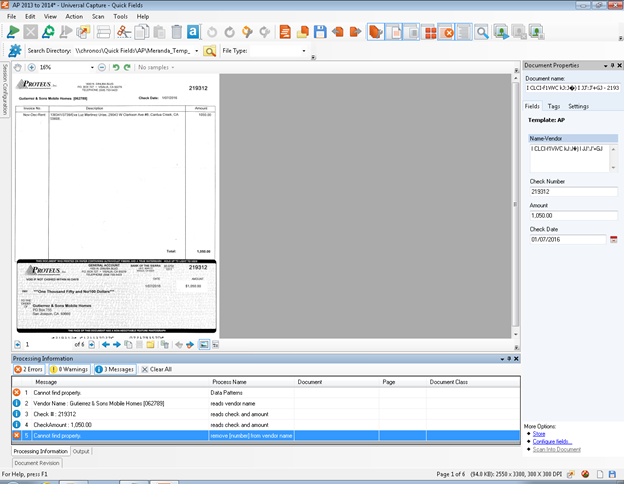Toggle the 2 Errors filter
The height and width of the screenshot is (484, 624).
pos(29,369)
